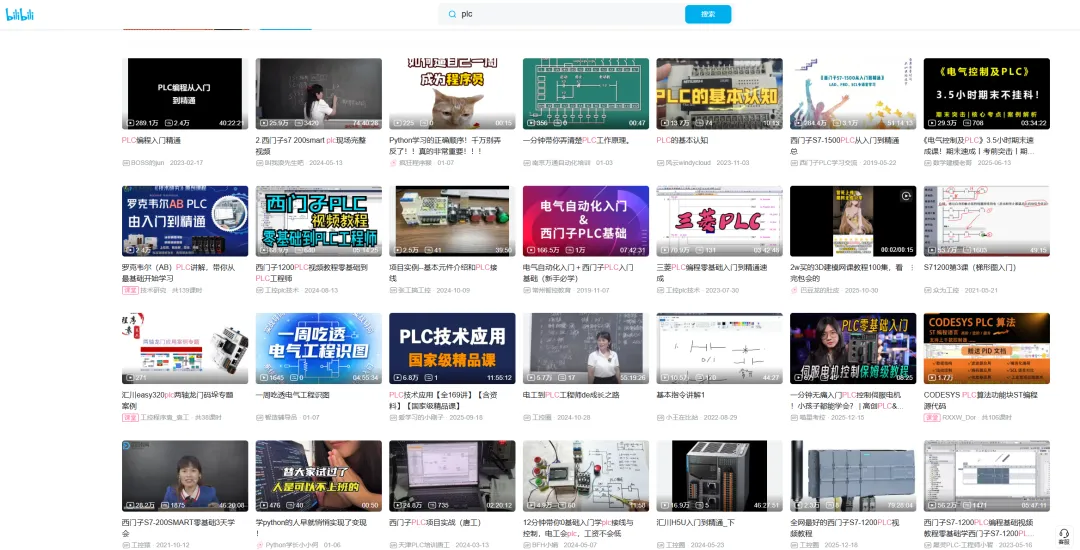
Task: Open the 电气控制及PLC 3.5小时 thumbnail
Action: [x=987, y=94]
